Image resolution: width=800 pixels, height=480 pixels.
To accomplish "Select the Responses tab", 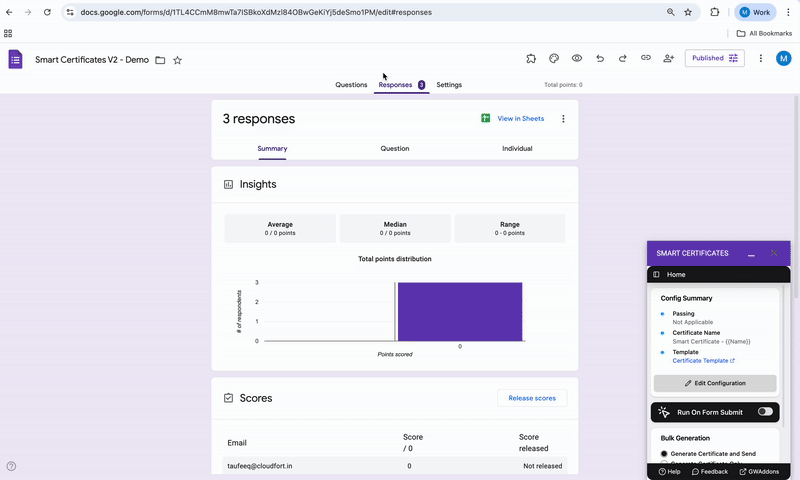I will [x=402, y=85].
